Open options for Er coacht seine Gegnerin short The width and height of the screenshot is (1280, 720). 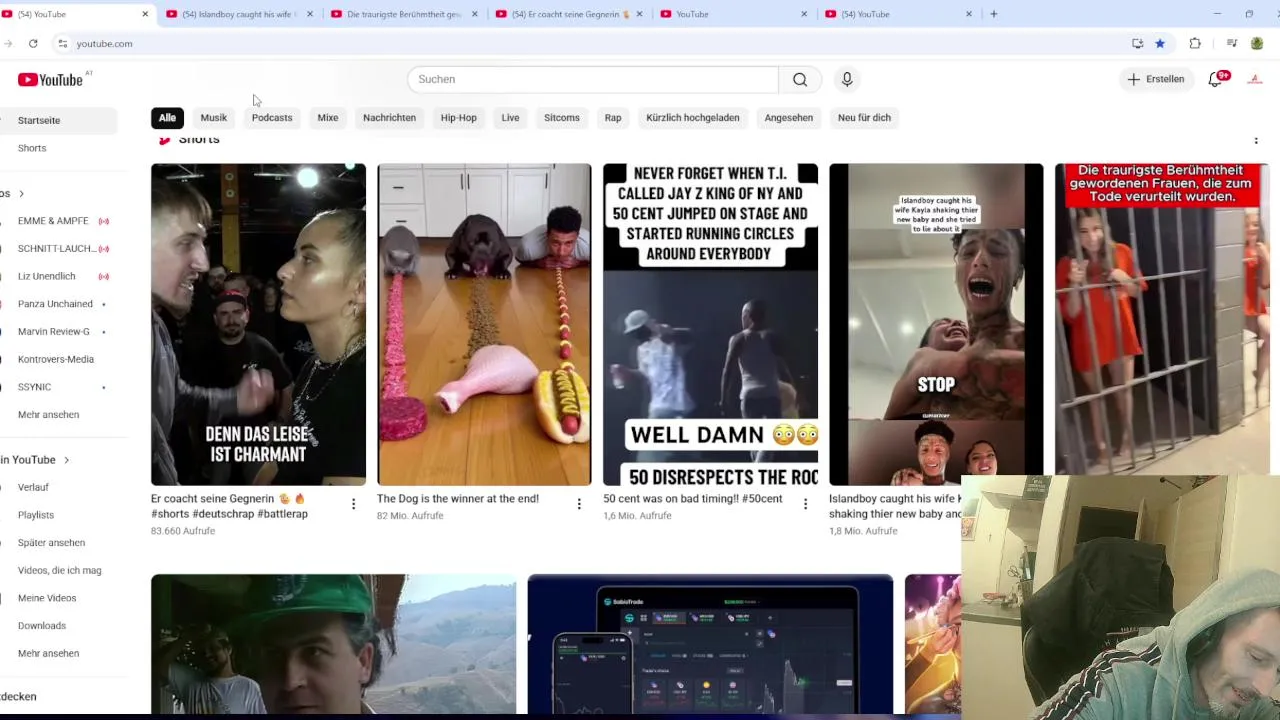pyautogui.click(x=353, y=504)
